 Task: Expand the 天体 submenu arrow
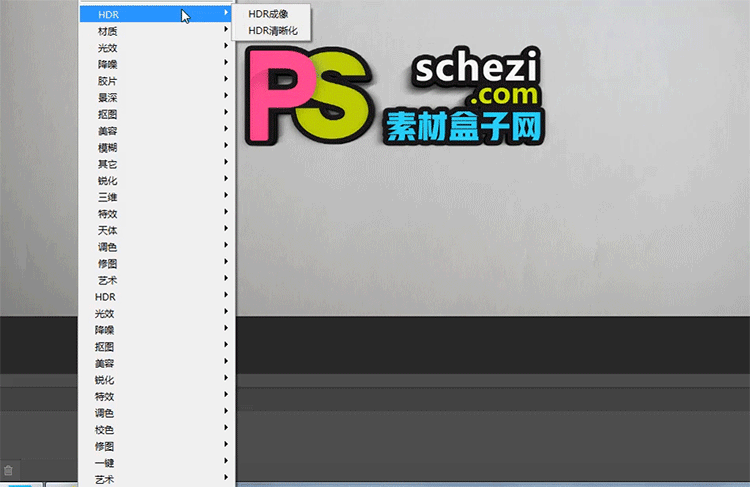[x=226, y=228]
